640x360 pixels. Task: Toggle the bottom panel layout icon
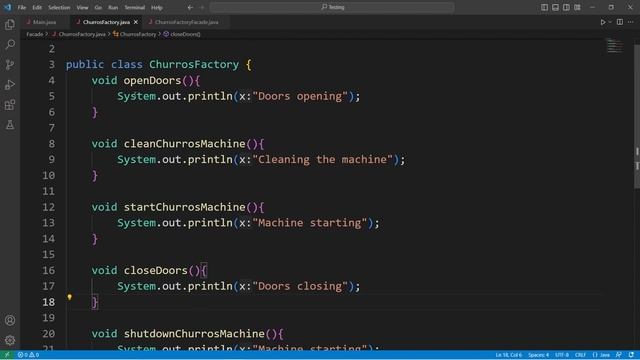tap(556, 7)
